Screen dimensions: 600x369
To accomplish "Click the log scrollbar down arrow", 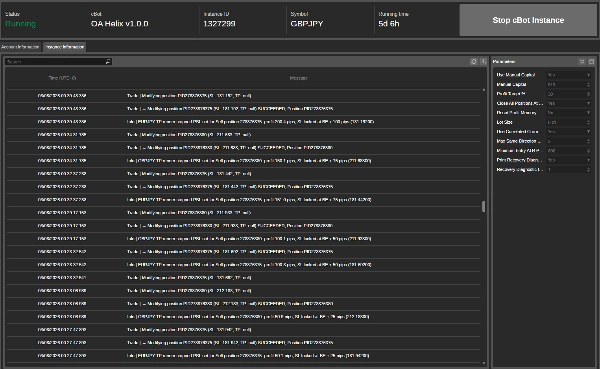I will tap(484, 363).
